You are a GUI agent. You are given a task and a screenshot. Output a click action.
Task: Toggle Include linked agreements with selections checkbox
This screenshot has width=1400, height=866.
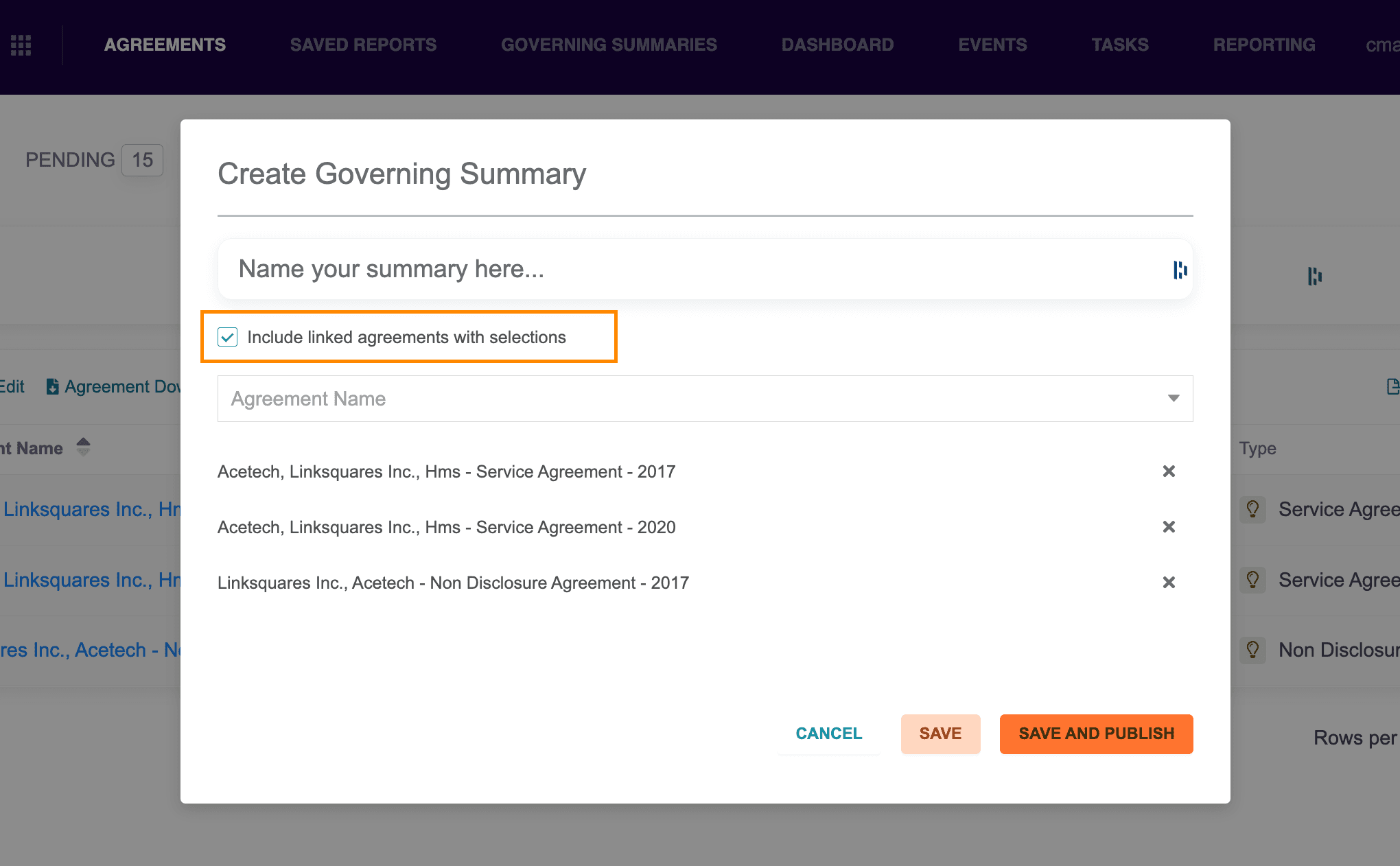click(x=227, y=337)
